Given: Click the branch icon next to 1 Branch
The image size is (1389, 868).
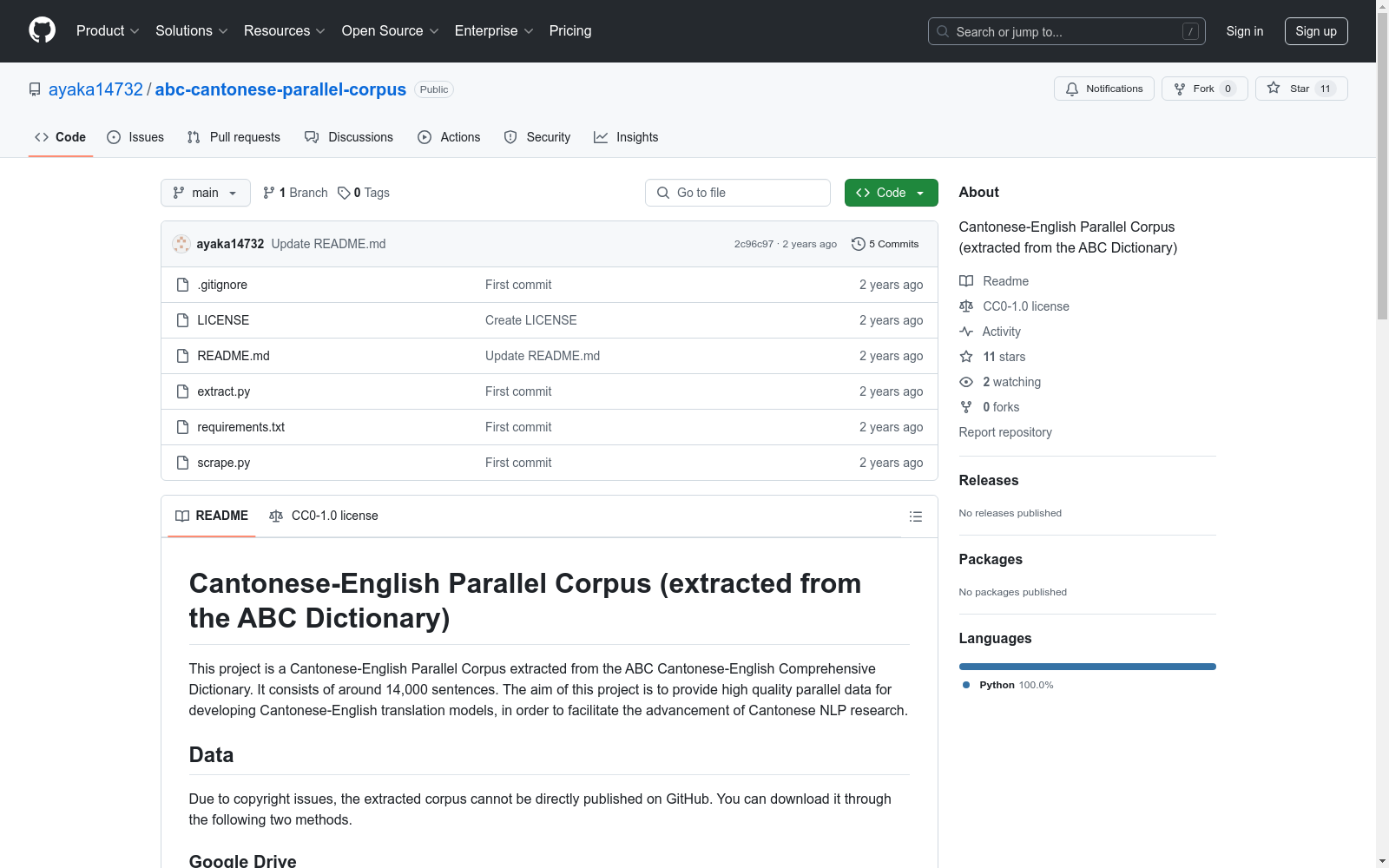Looking at the screenshot, I should [x=269, y=193].
